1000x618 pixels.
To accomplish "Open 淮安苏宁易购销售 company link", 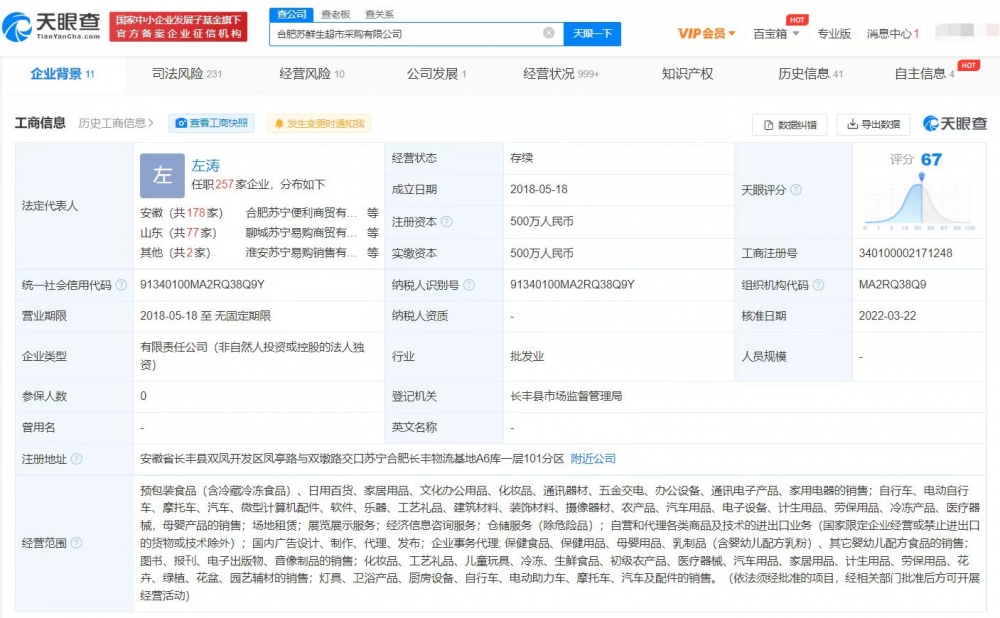I will click(x=301, y=253).
